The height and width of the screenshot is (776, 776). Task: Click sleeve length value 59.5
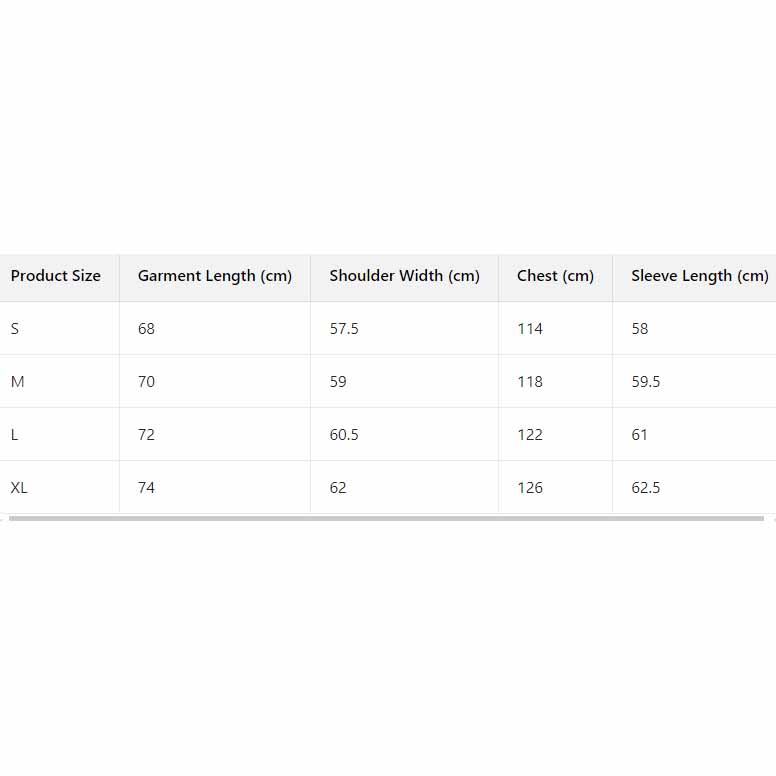(x=646, y=382)
